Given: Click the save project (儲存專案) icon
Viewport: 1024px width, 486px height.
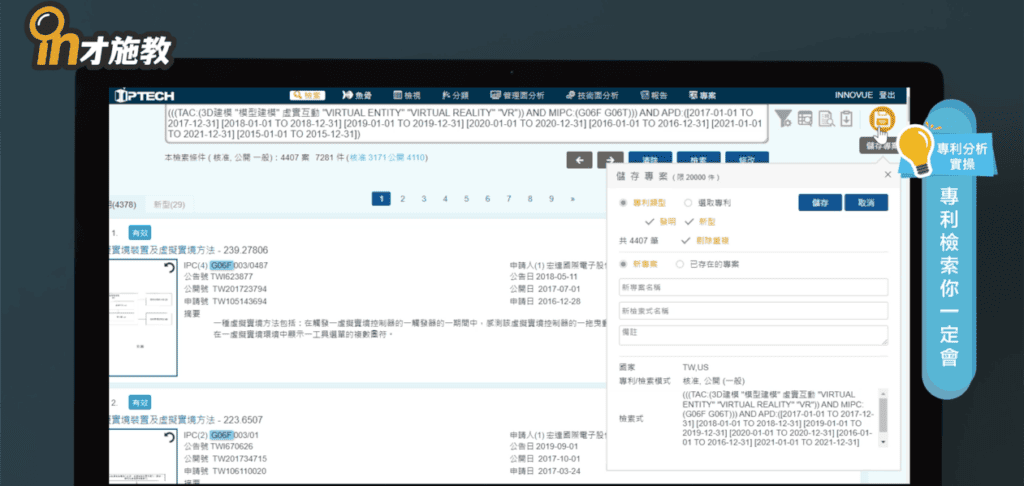Looking at the screenshot, I should [881, 119].
